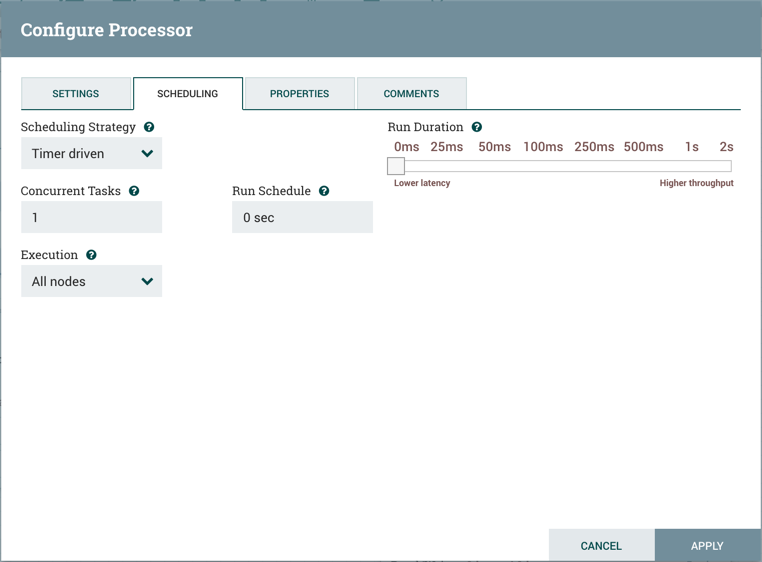Focus the Run Schedule text field
762x562 pixels.
tap(302, 218)
